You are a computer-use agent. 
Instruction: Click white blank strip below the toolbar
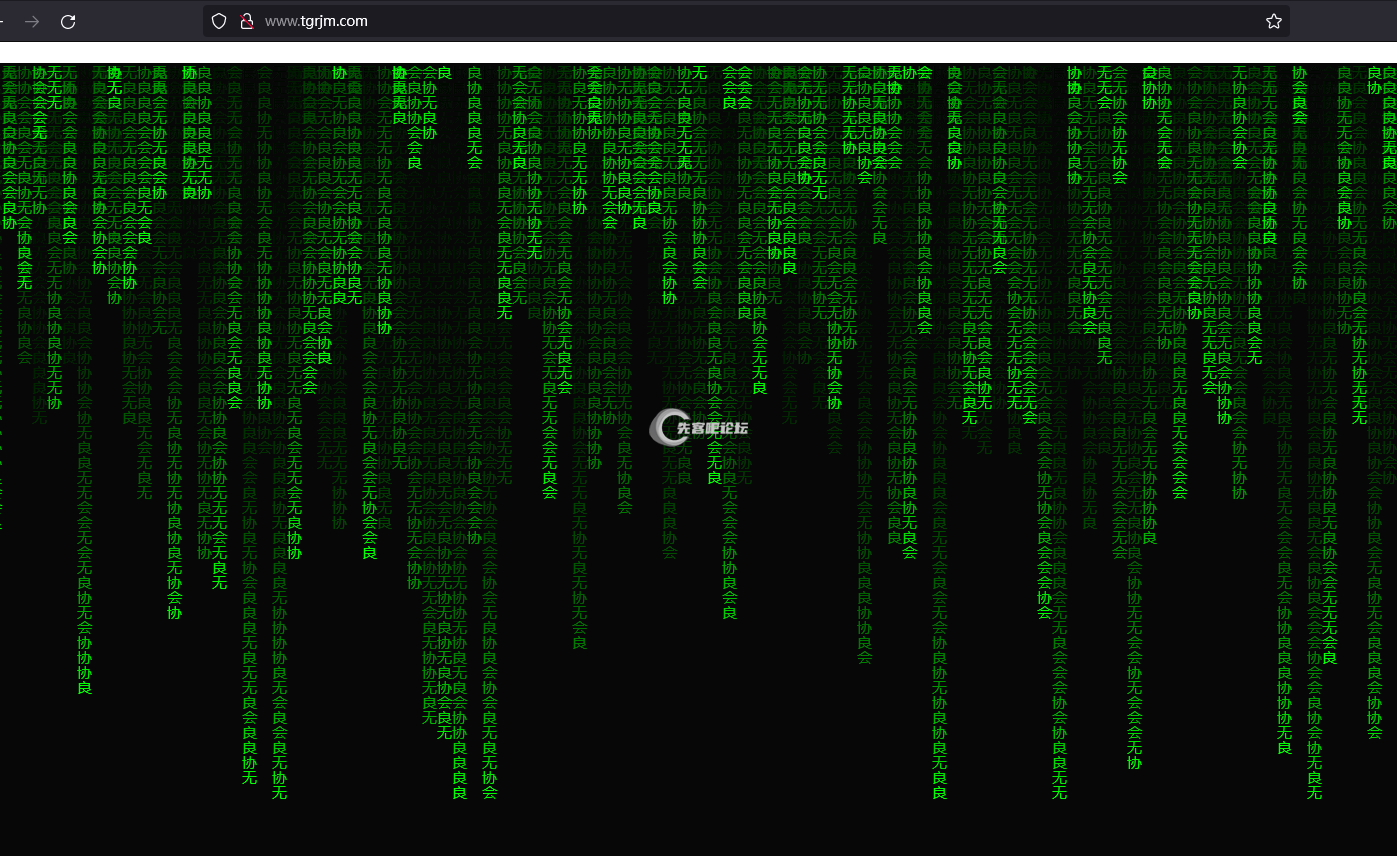click(x=698, y=52)
